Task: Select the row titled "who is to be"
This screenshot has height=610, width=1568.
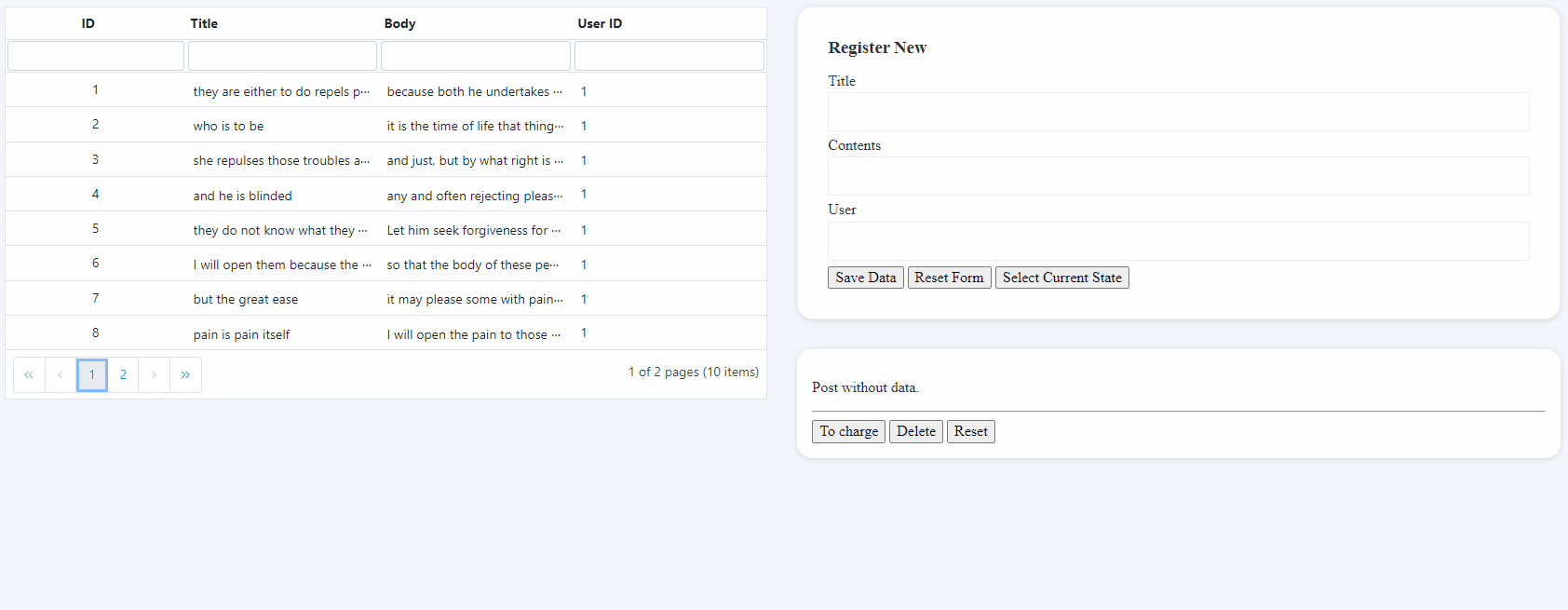Action: click(x=229, y=126)
